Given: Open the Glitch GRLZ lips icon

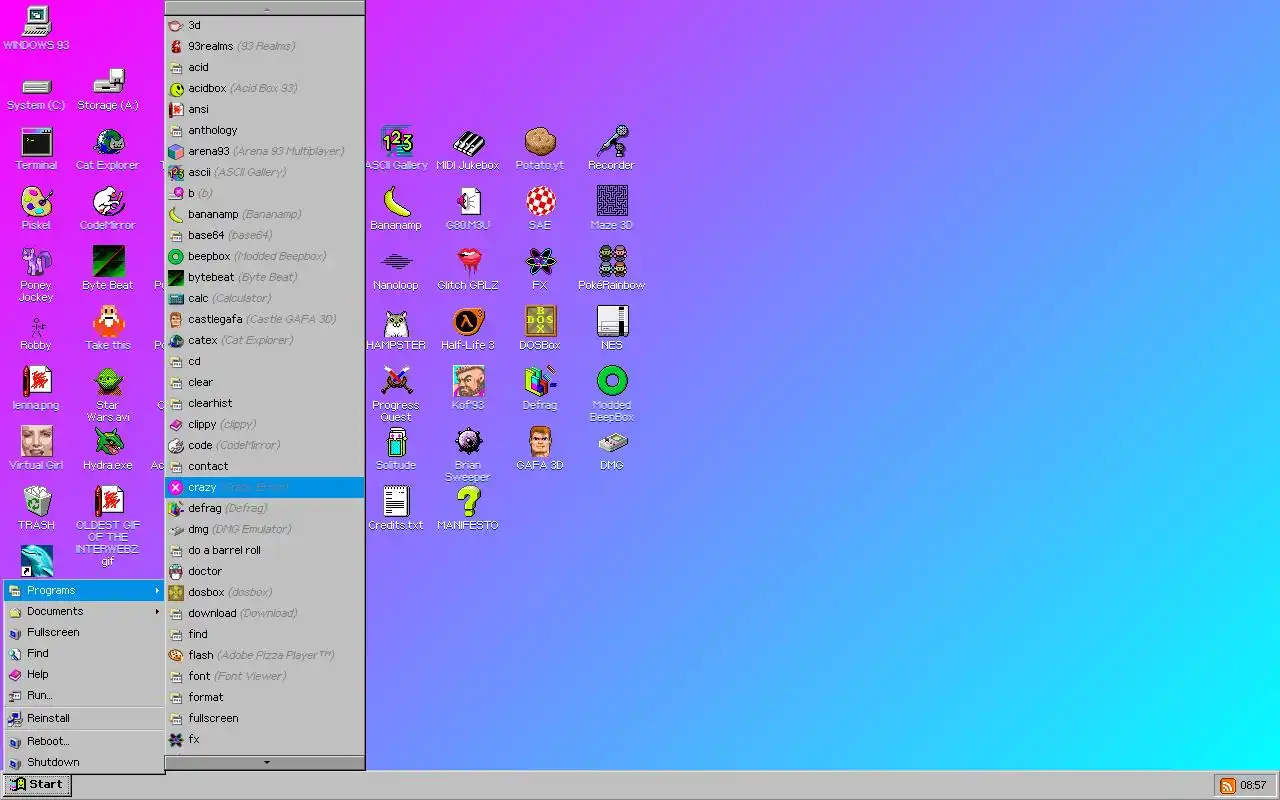Looking at the screenshot, I should pyautogui.click(x=468, y=269).
